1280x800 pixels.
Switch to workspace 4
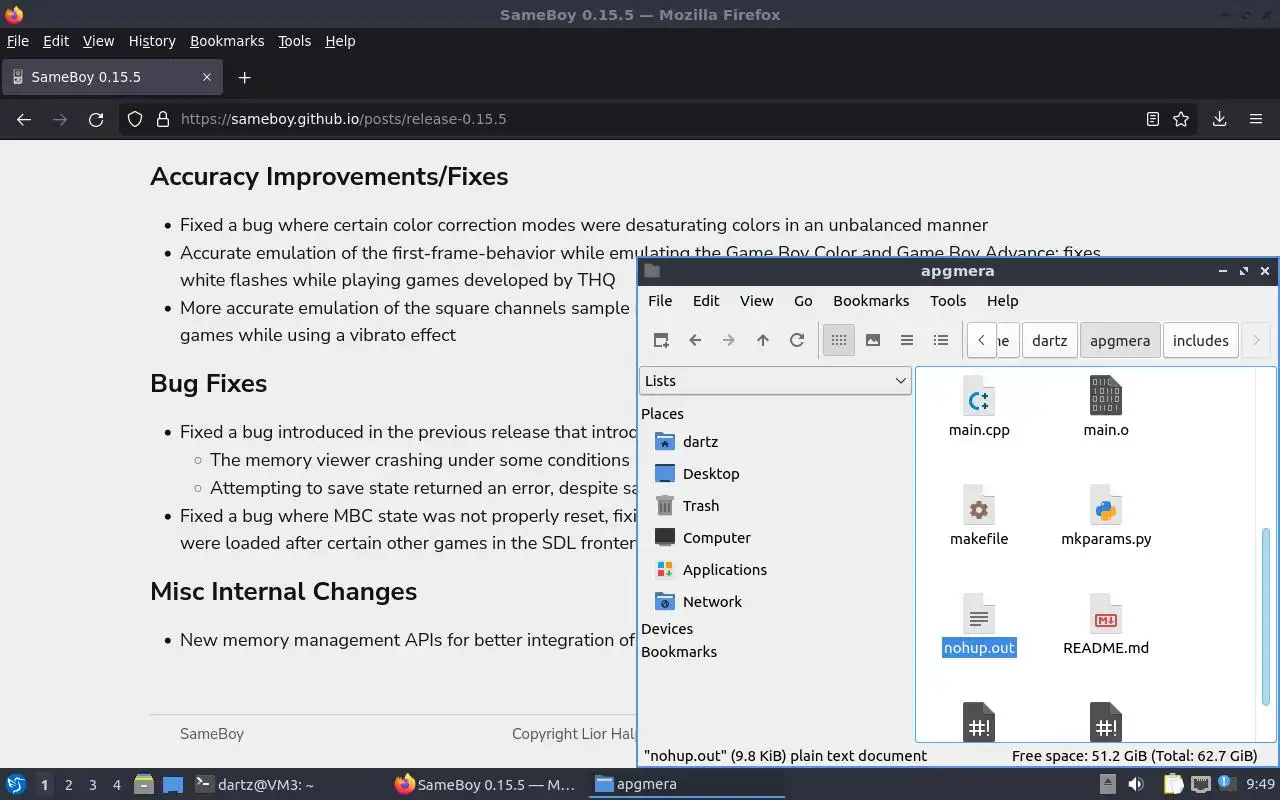[116, 785]
